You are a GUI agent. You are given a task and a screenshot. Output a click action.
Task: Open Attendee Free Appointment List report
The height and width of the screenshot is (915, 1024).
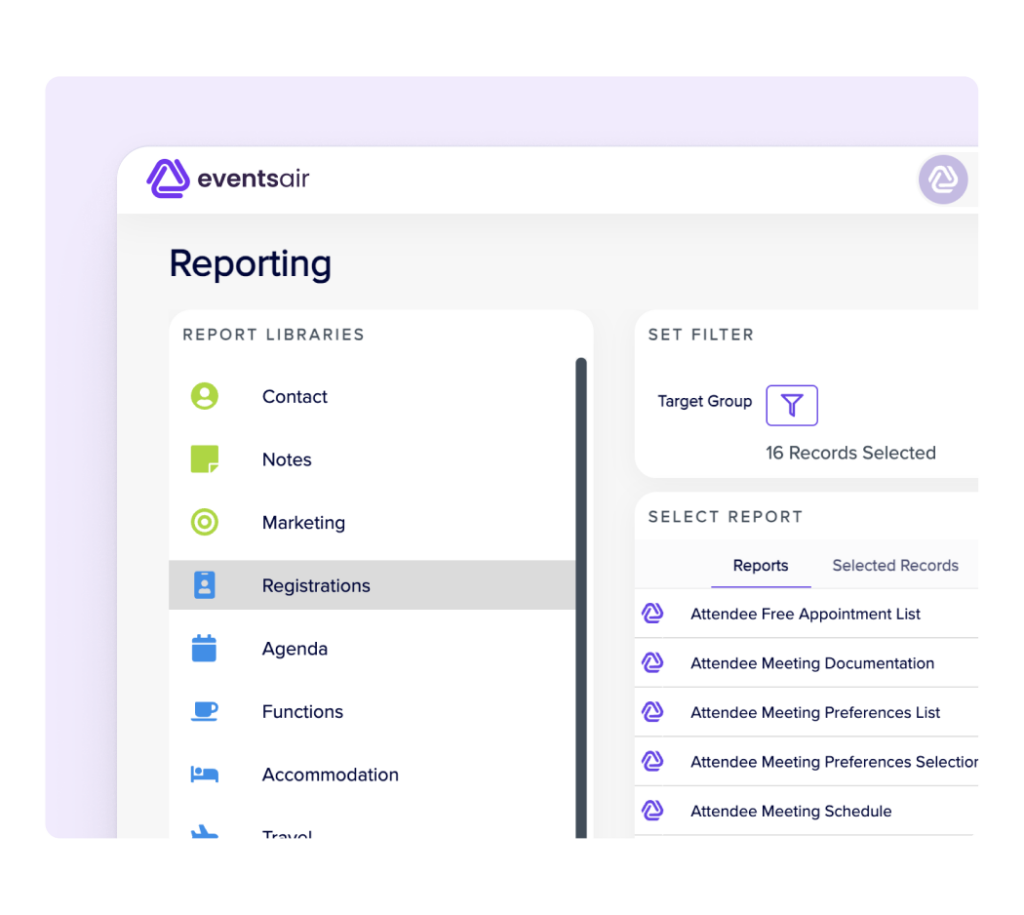[x=805, y=614]
